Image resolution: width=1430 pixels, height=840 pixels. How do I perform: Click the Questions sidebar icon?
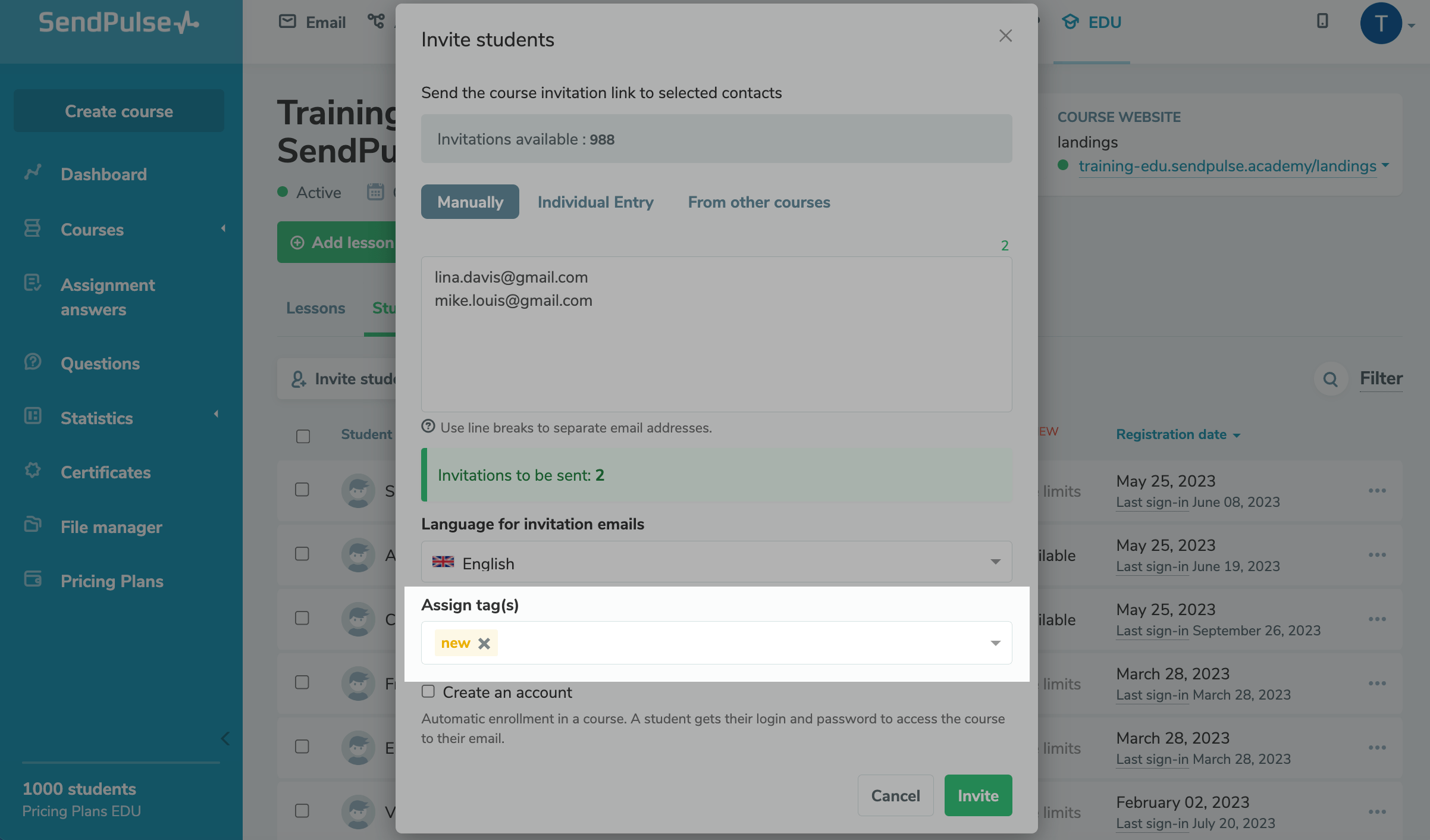click(33, 362)
